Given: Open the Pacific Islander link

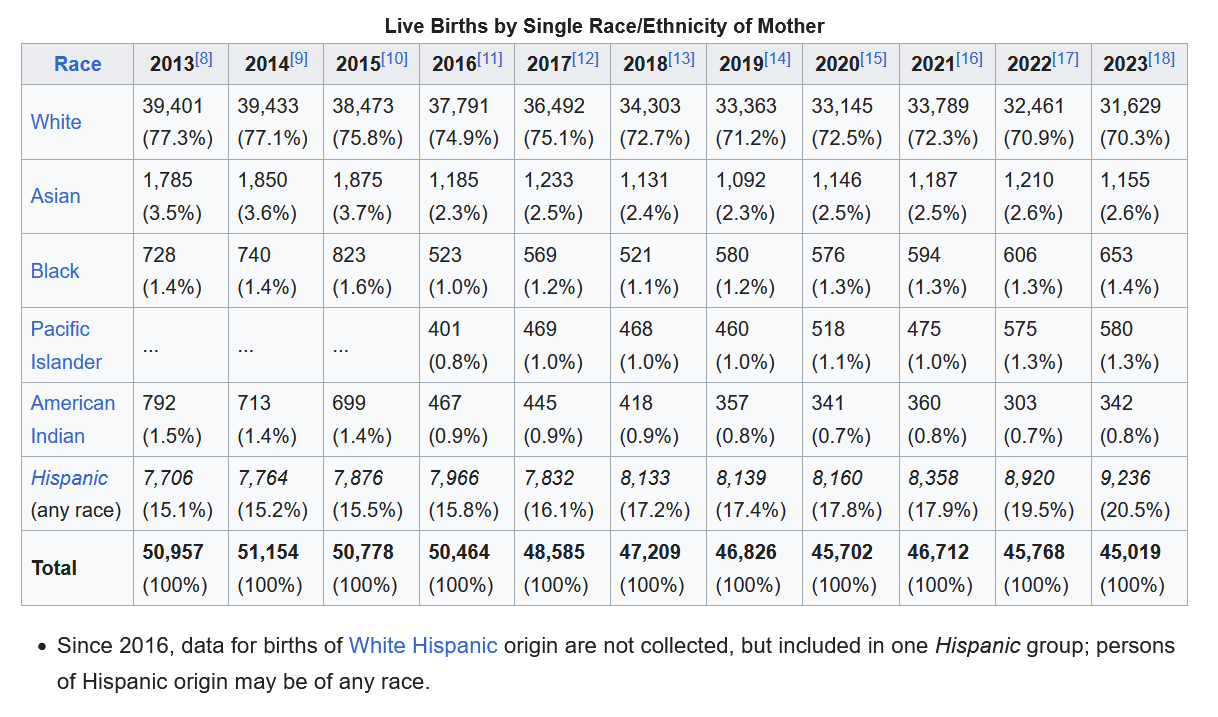Looking at the screenshot, I should coord(66,345).
